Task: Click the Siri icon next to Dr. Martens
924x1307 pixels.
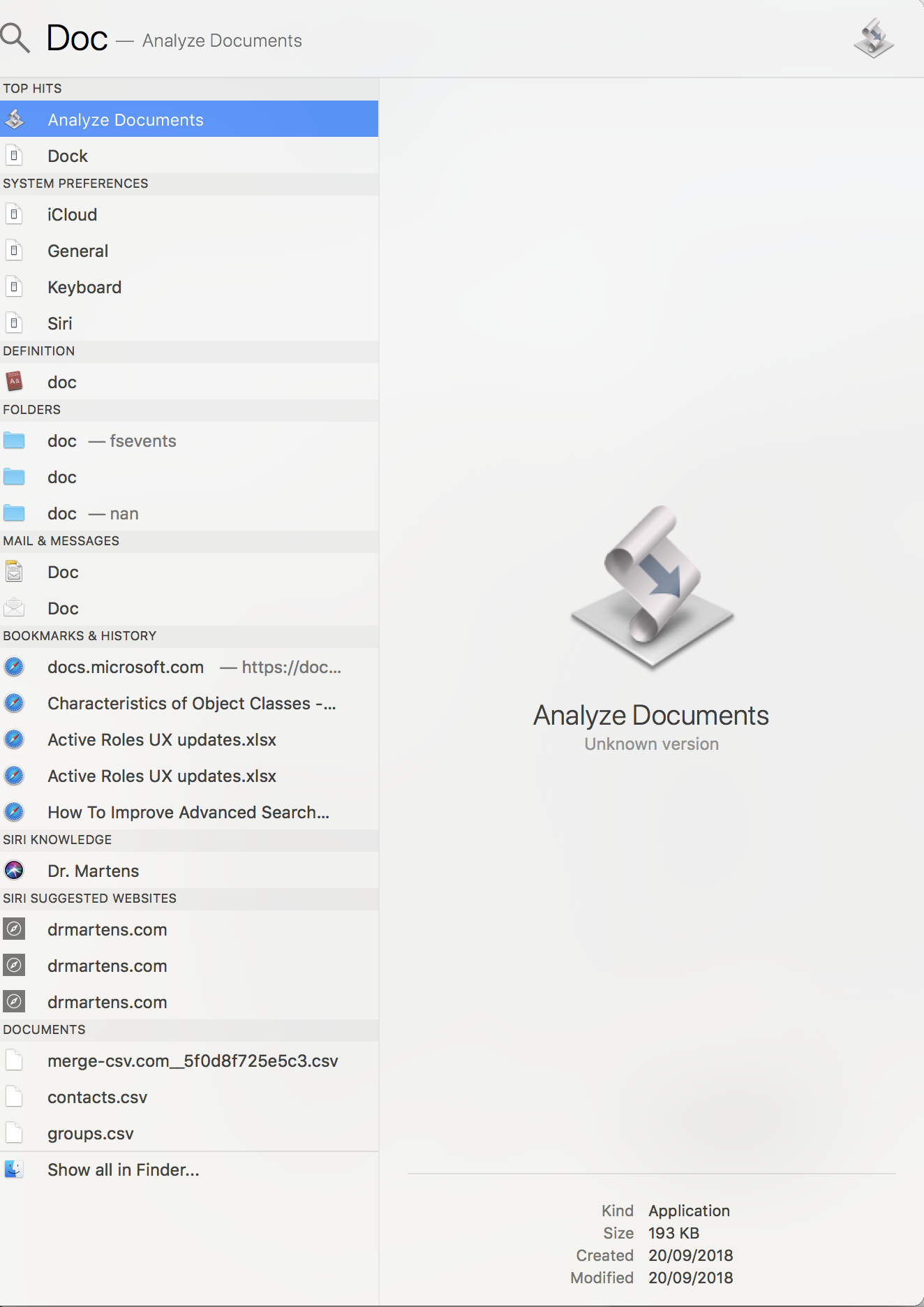Action: tap(14, 871)
